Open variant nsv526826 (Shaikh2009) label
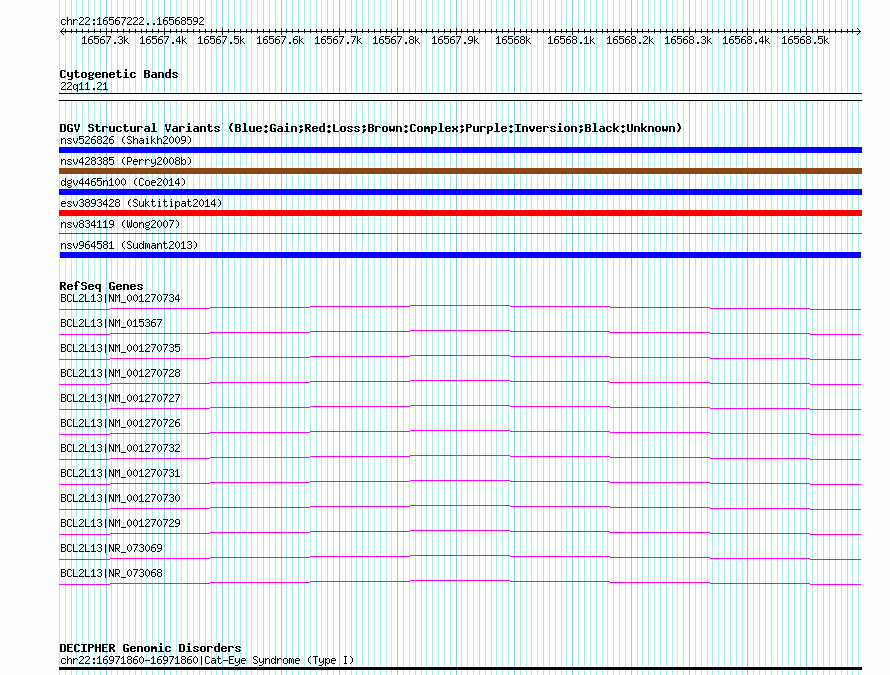The width and height of the screenshot is (890, 675). pyautogui.click(x=126, y=140)
